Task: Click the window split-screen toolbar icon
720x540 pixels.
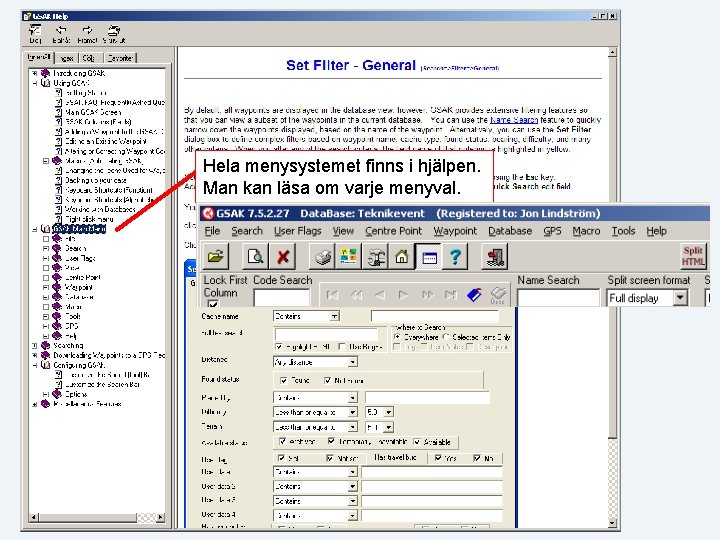Action: click(429, 256)
